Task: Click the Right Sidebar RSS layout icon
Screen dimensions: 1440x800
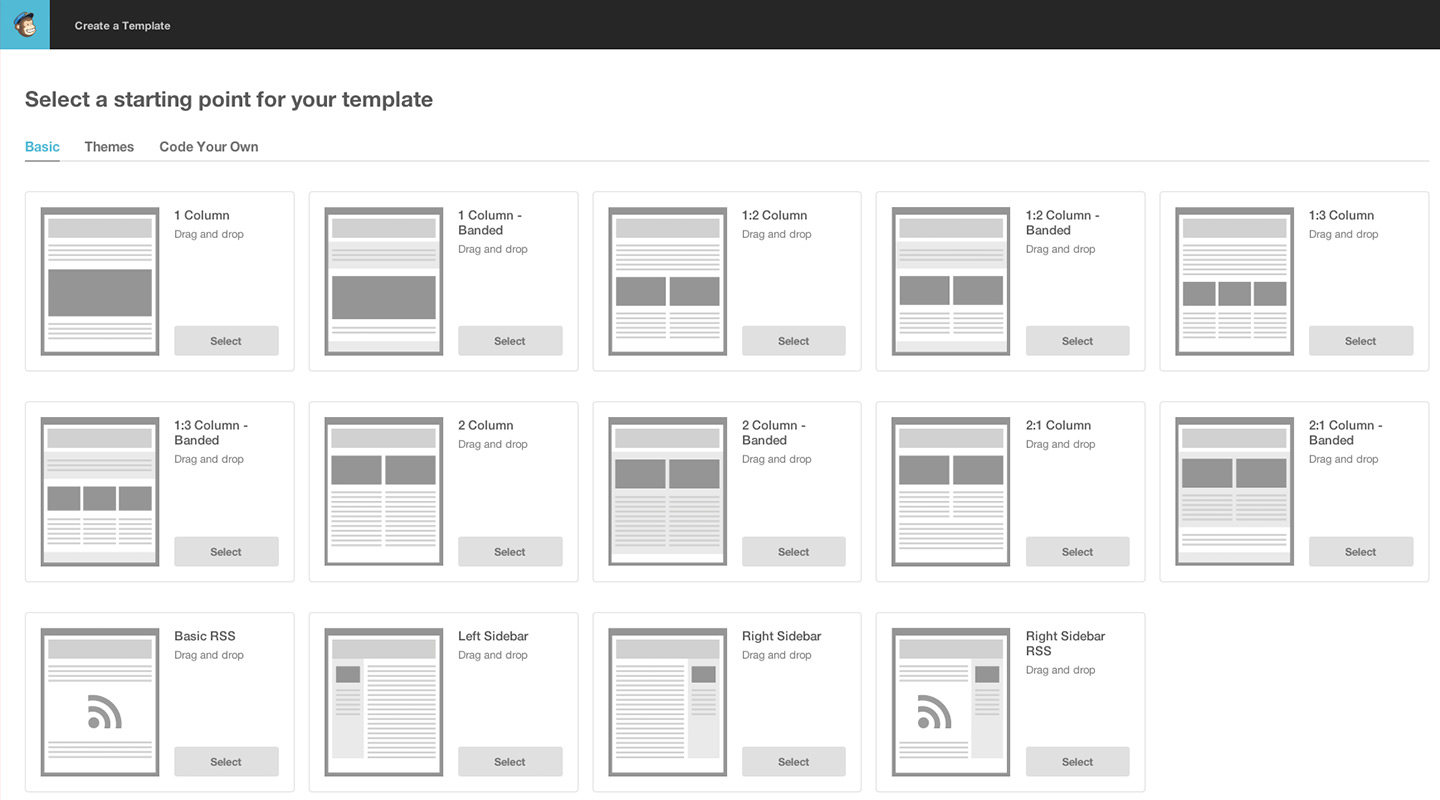Action: click(951, 702)
